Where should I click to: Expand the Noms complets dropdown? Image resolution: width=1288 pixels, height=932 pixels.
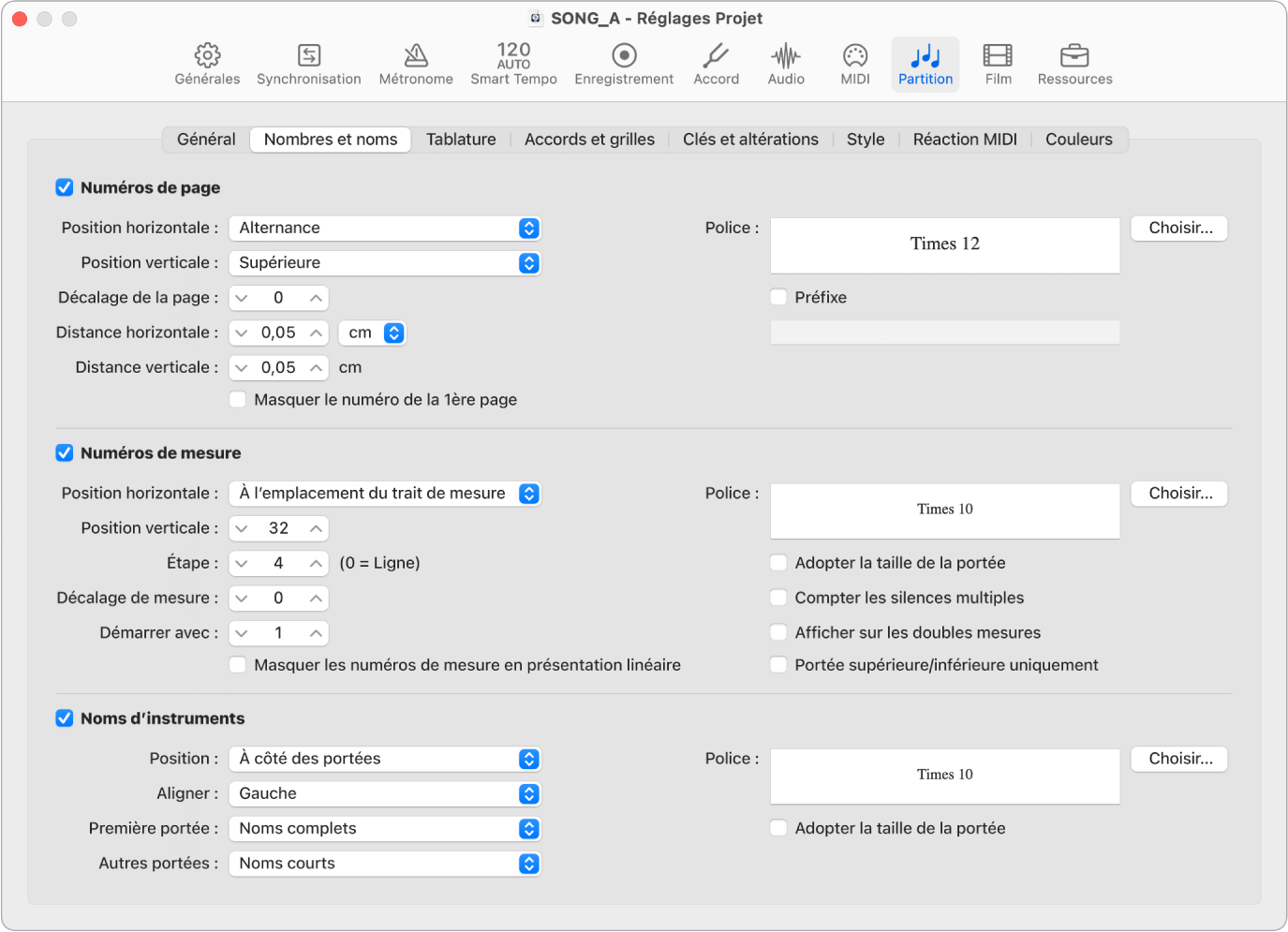pos(385,829)
